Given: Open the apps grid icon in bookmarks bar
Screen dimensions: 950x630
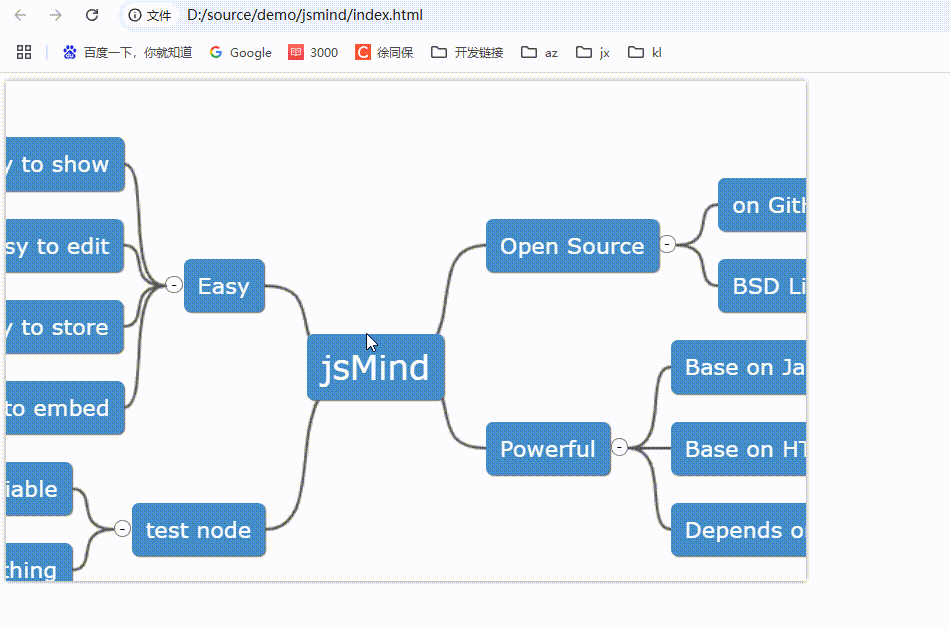Looking at the screenshot, I should (24, 53).
